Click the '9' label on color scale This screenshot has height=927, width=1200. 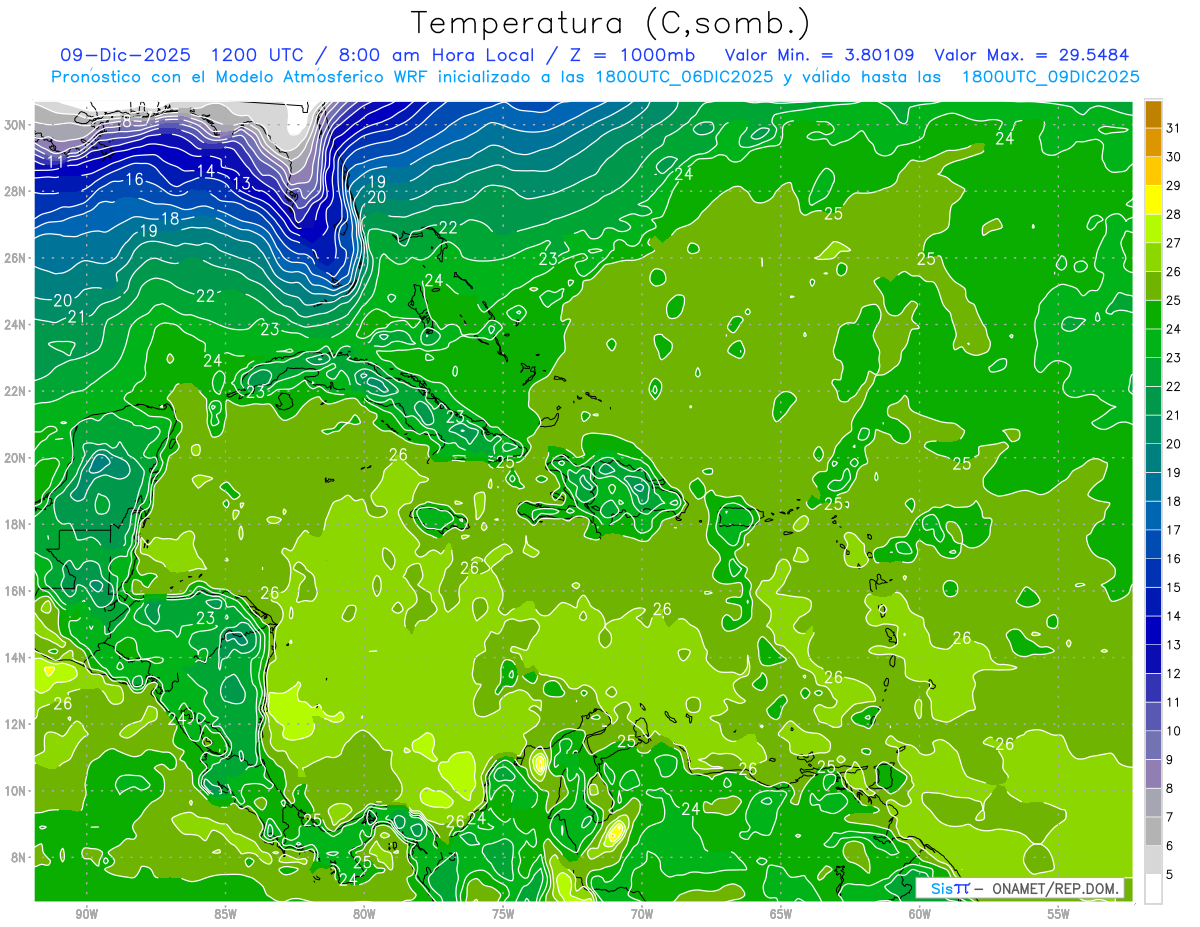click(1170, 760)
